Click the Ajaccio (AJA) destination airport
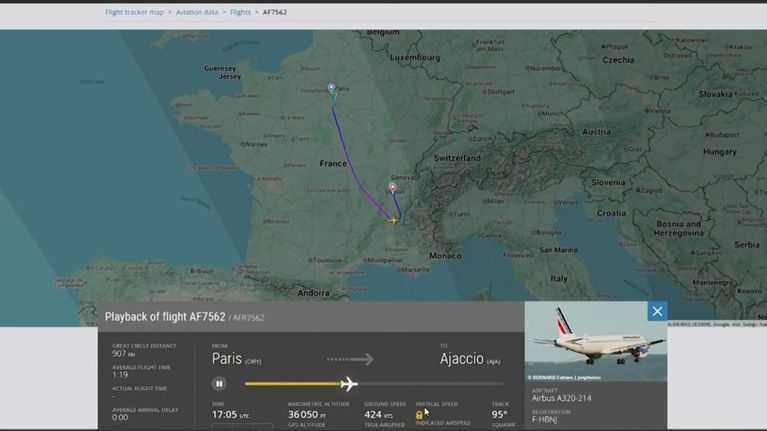 point(470,359)
